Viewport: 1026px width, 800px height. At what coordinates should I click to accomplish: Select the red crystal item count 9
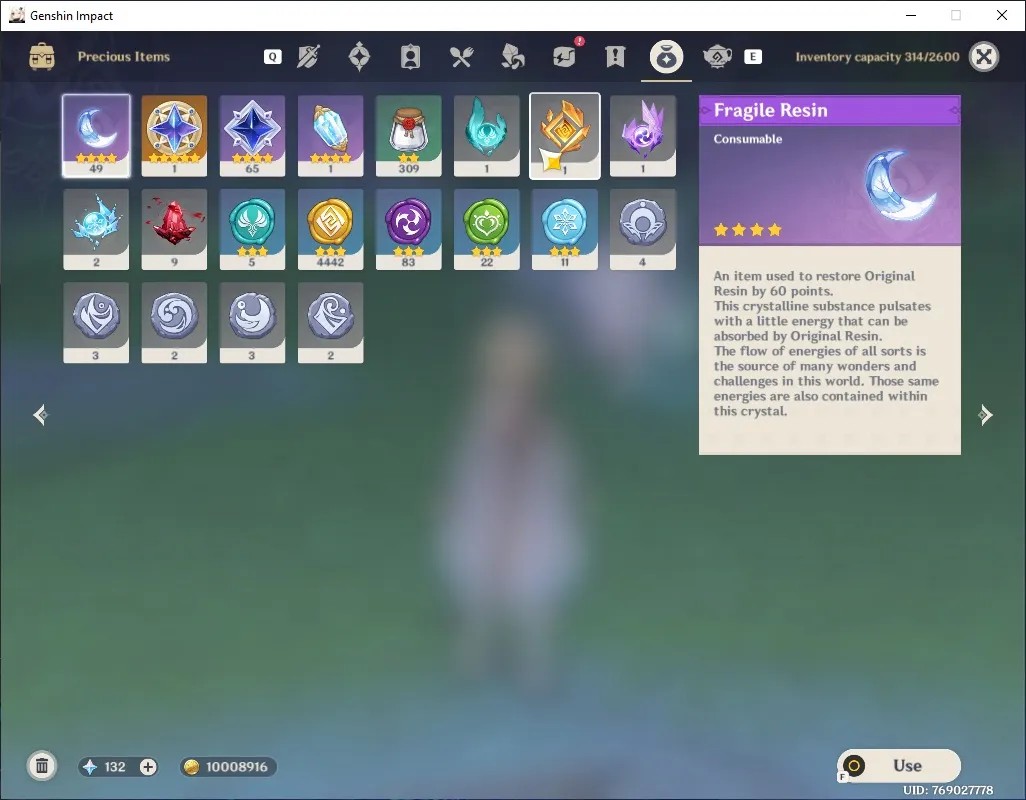point(174,229)
